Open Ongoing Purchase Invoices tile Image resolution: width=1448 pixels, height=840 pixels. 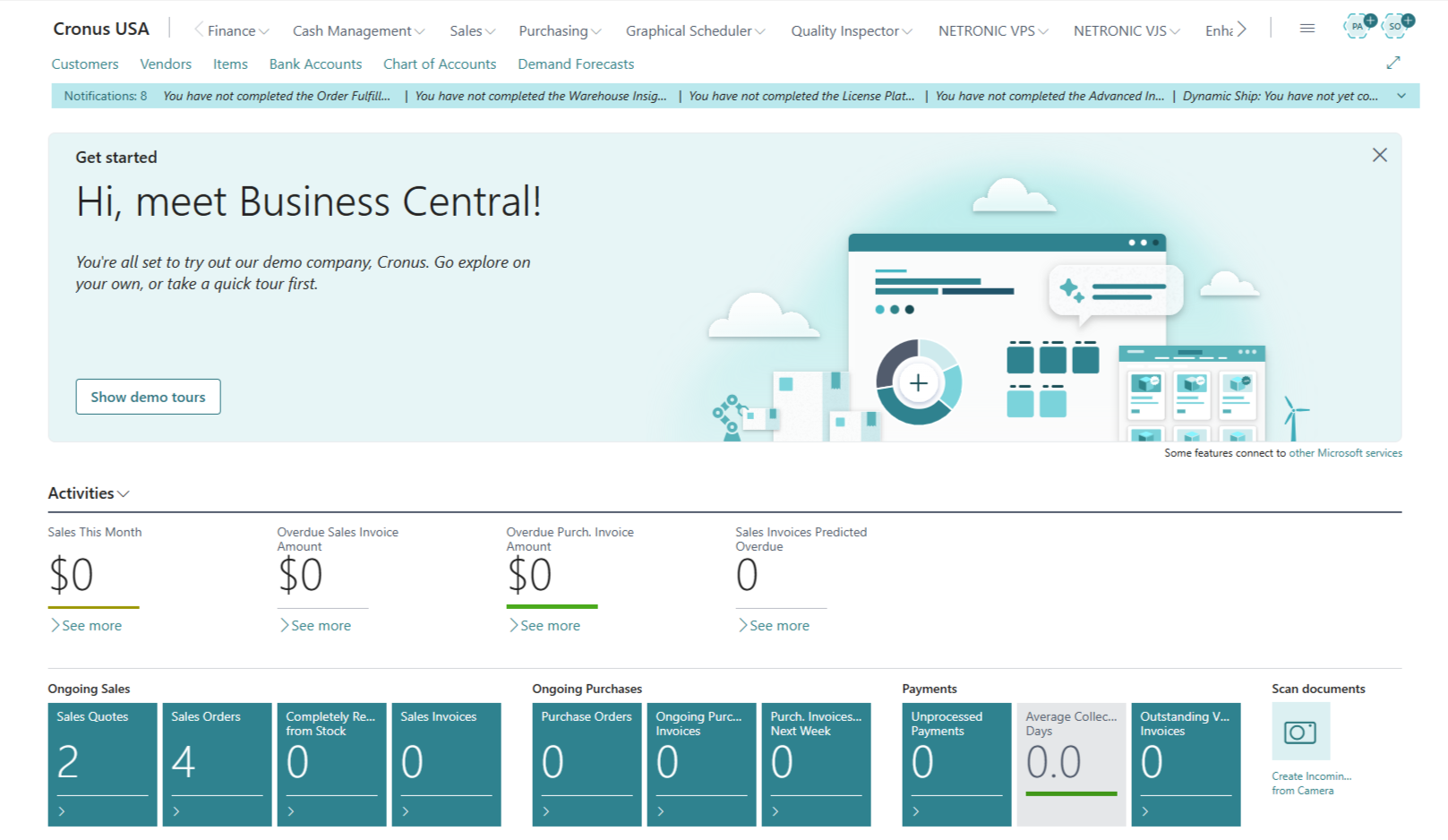point(701,764)
